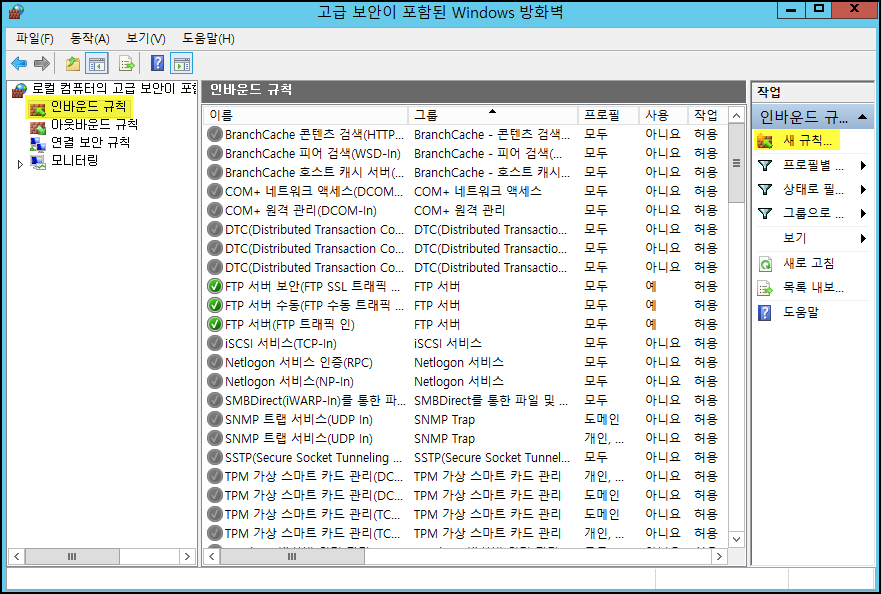
Task: Click the funnel icon beside 프로필별 filter
Action: pyautogui.click(x=765, y=165)
